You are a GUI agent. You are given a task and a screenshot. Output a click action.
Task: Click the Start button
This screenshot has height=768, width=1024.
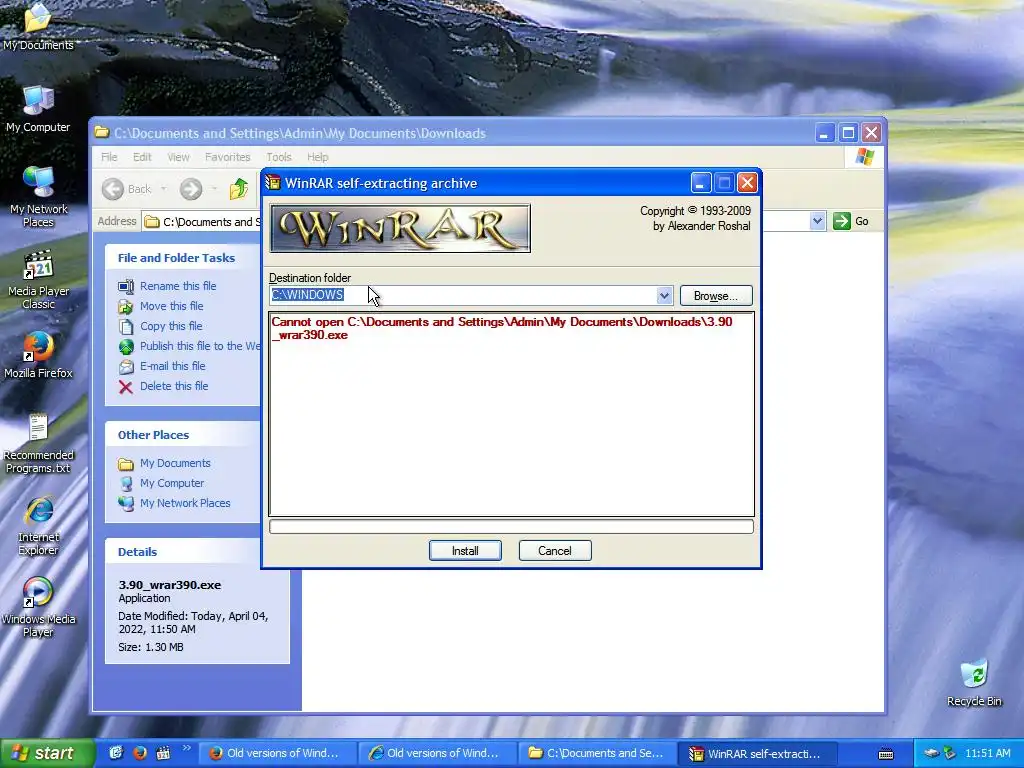(46, 753)
